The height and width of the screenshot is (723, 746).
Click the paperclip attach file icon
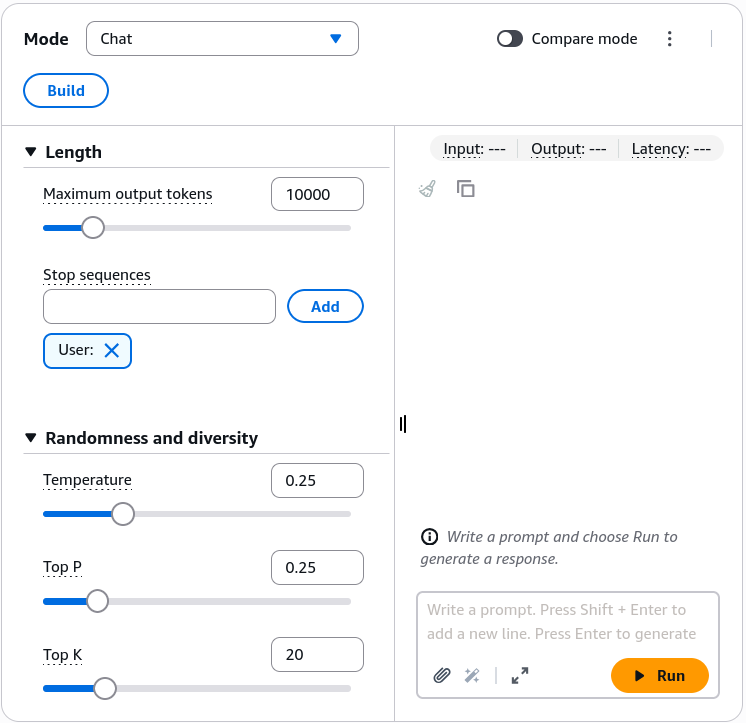(442, 675)
